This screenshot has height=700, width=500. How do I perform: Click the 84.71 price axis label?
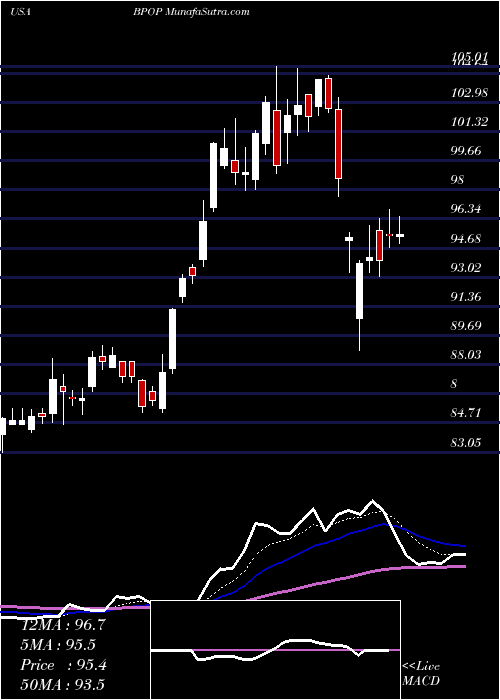coord(467,412)
